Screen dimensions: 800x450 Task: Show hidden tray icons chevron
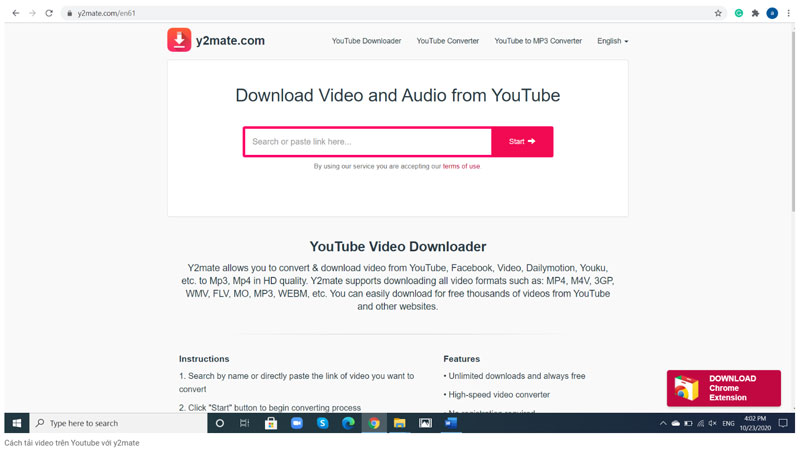tap(663, 423)
